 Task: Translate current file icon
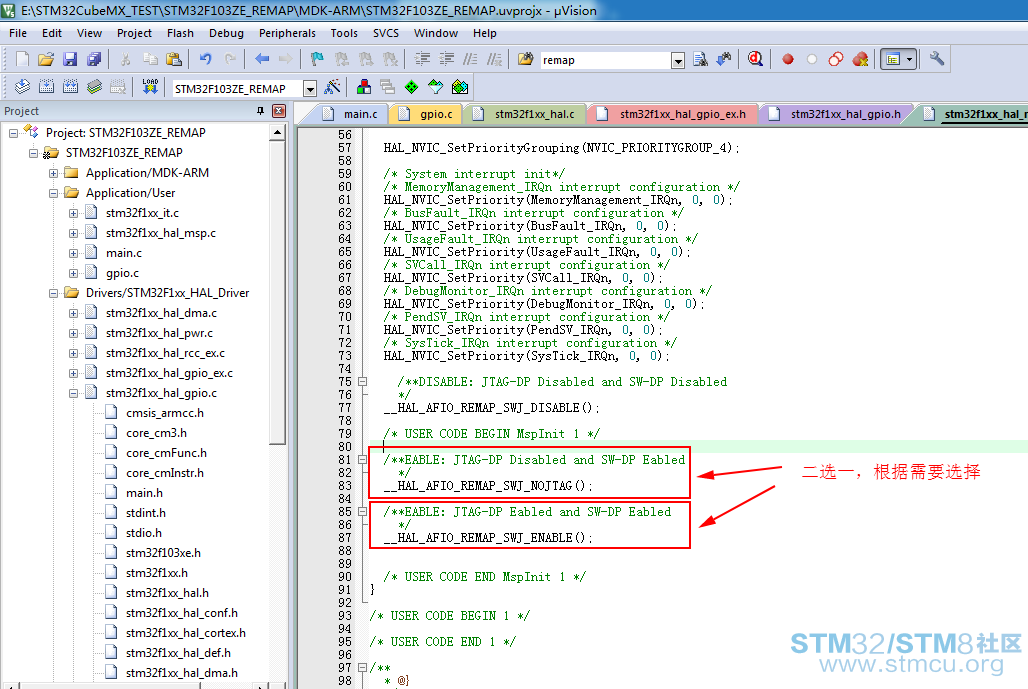[x=22, y=87]
